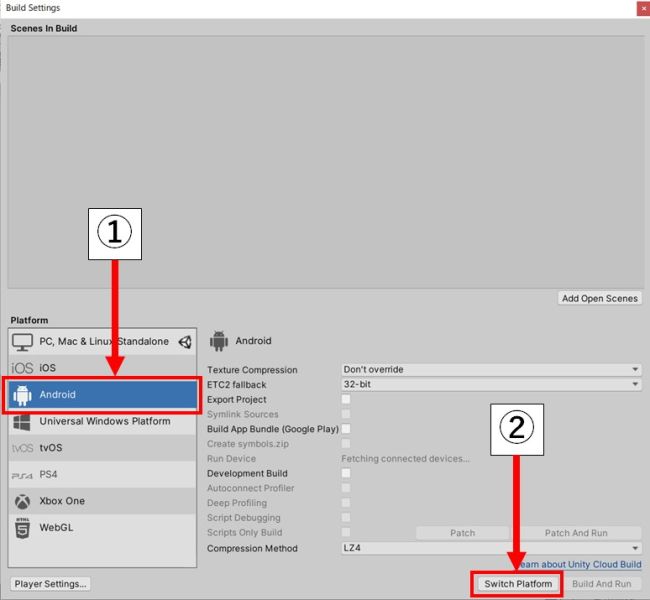Click the Fetching connected devices text
The height and width of the screenshot is (600, 650).
(405, 459)
